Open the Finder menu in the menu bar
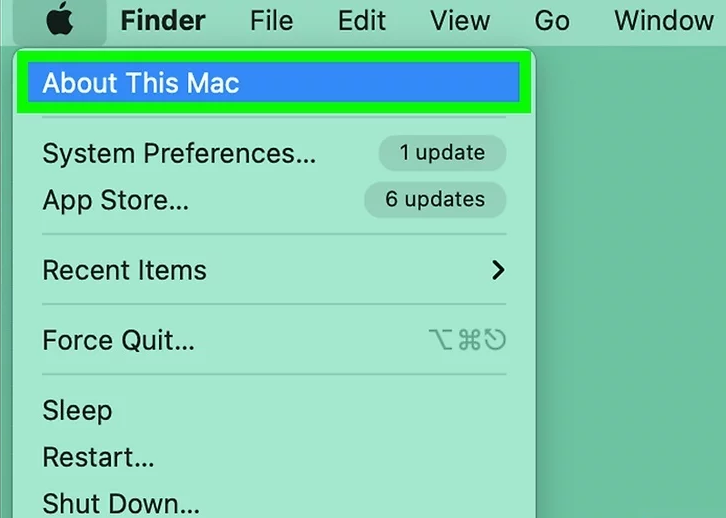The image size is (726, 518). 163,21
